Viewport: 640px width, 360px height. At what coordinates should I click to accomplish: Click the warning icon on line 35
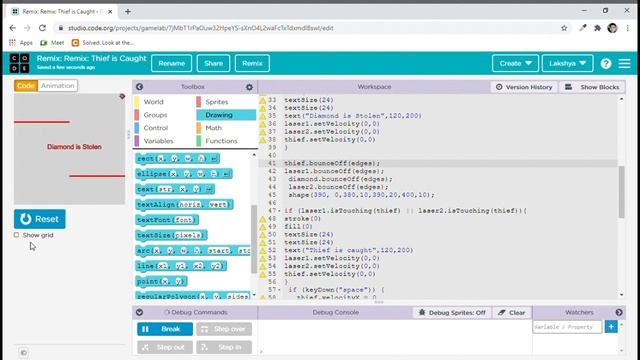tap(262, 116)
